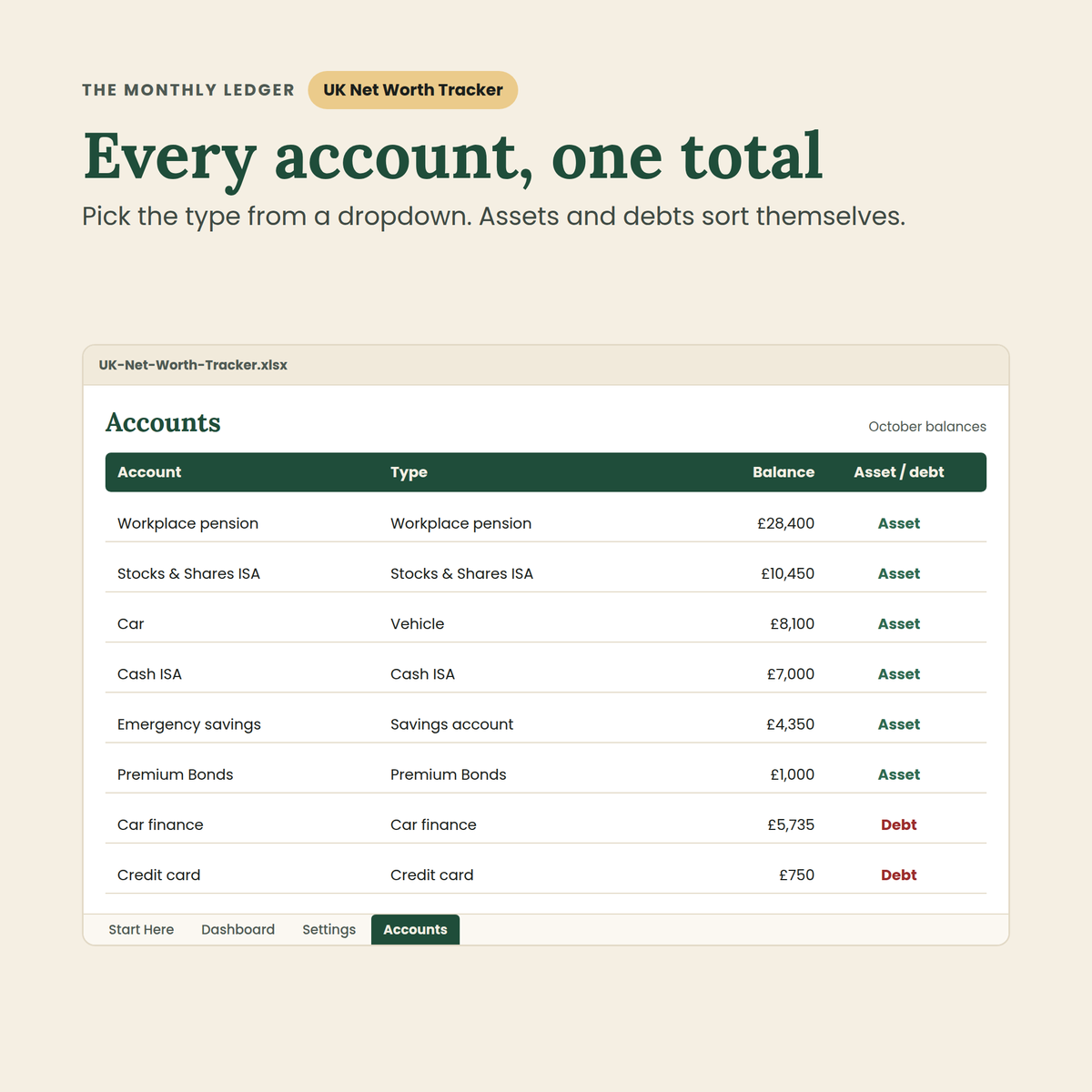Open the Start Here sheet tab
Image resolution: width=1092 pixels, height=1092 pixels.
141,929
